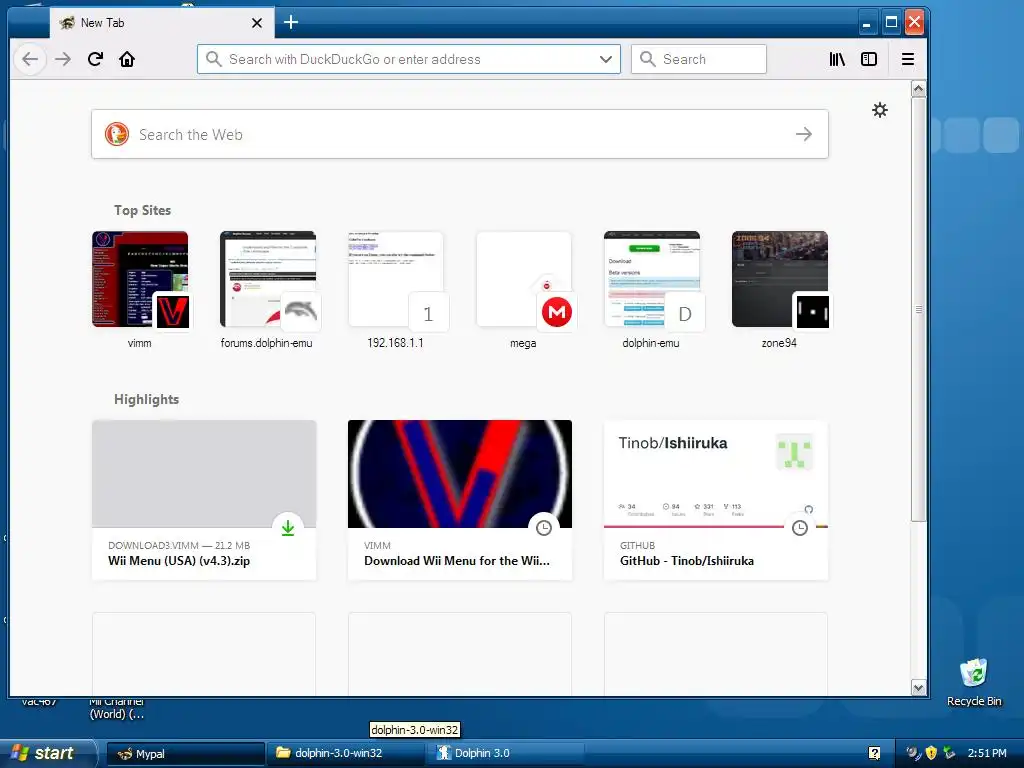Open the mega top site tile
The image size is (1024, 768).
pos(524,290)
